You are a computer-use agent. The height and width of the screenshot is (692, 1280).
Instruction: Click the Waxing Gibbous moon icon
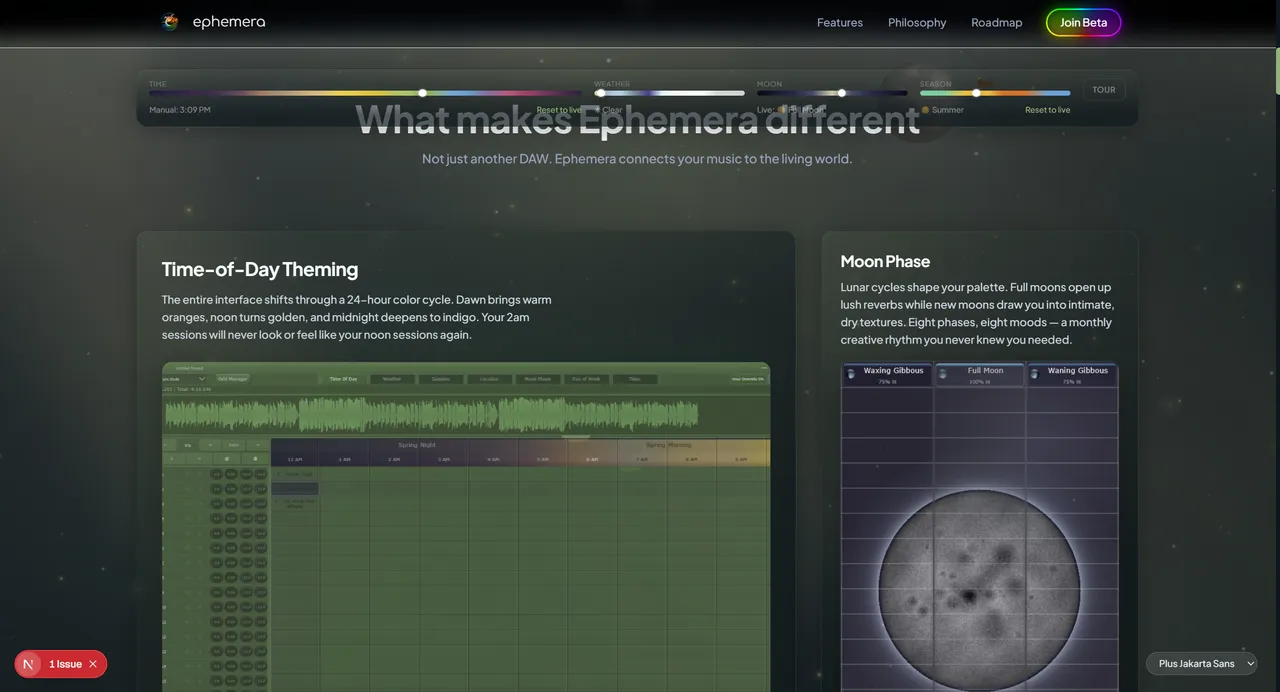pos(851,374)
